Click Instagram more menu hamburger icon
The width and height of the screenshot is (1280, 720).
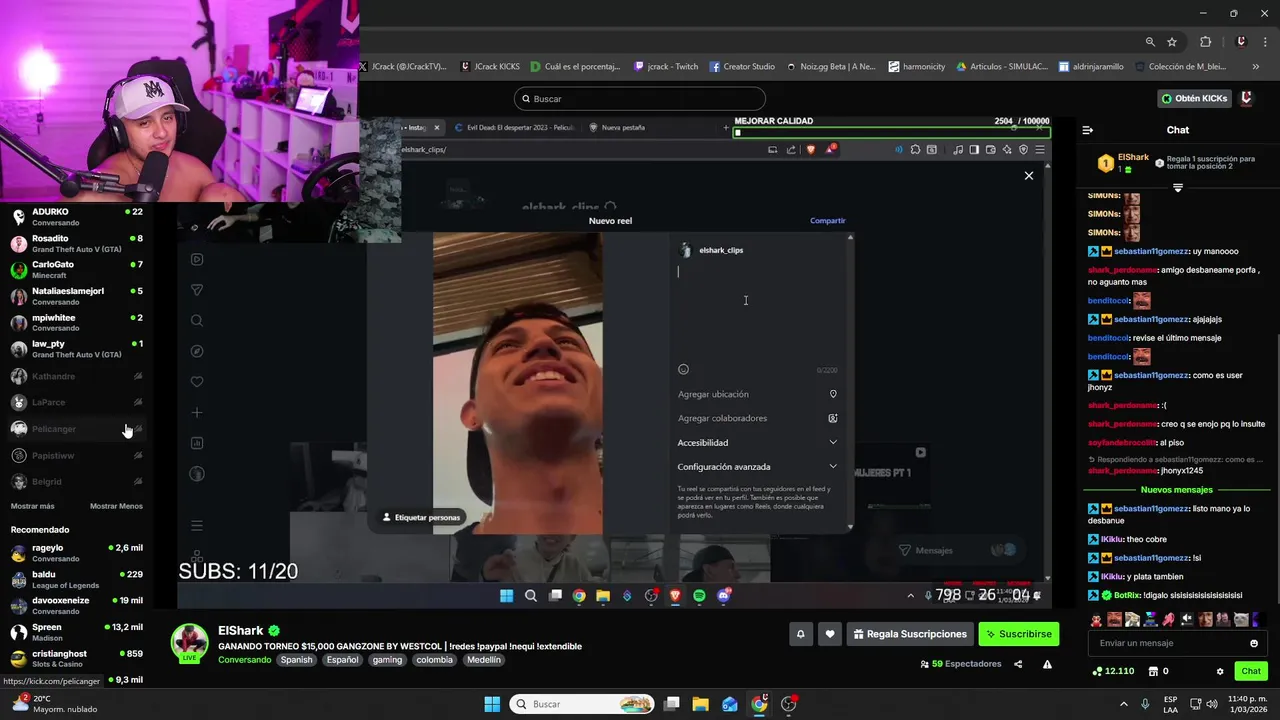[197, 525]
